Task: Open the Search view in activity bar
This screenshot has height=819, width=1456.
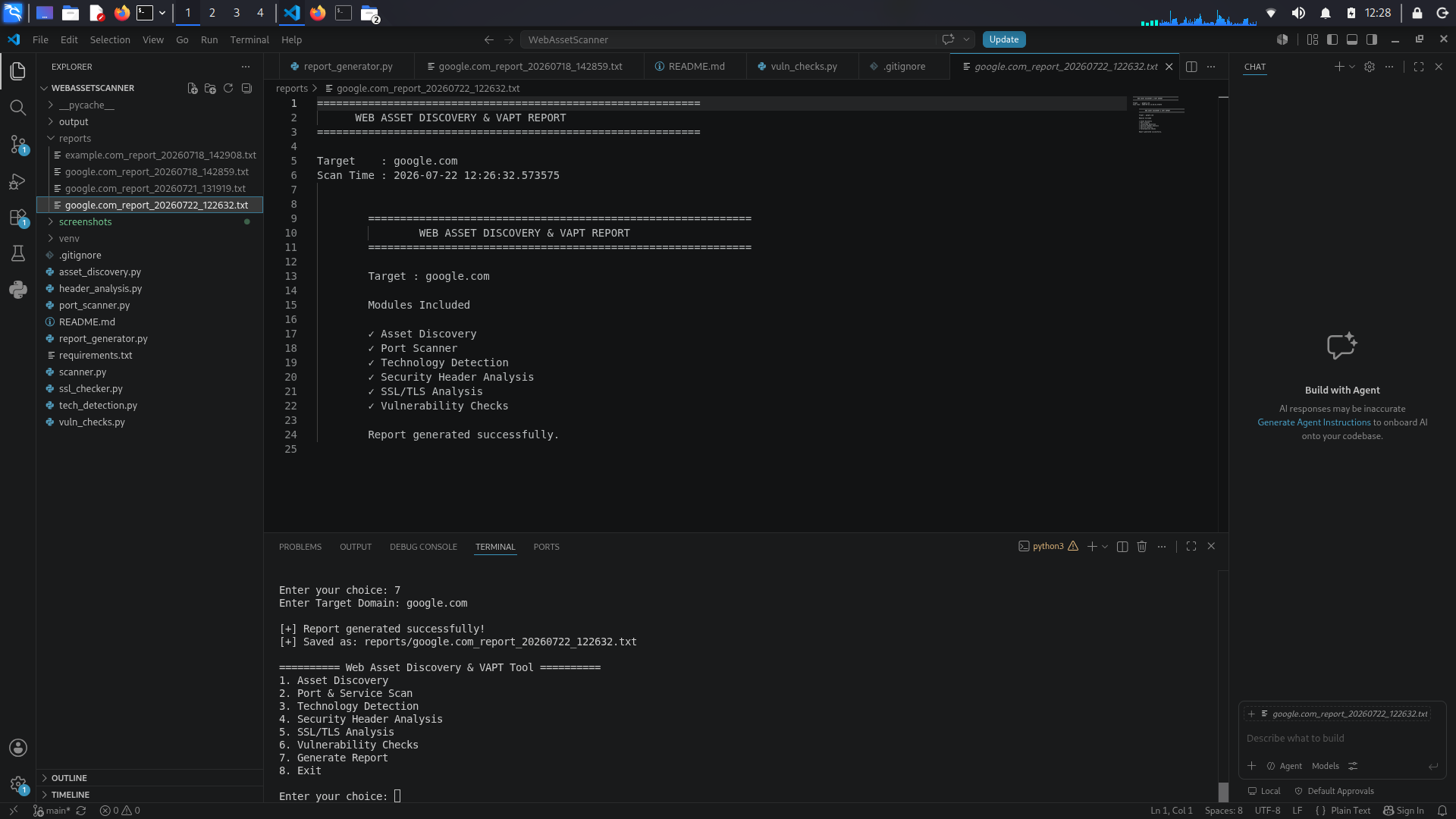Action: pos(18,108)
